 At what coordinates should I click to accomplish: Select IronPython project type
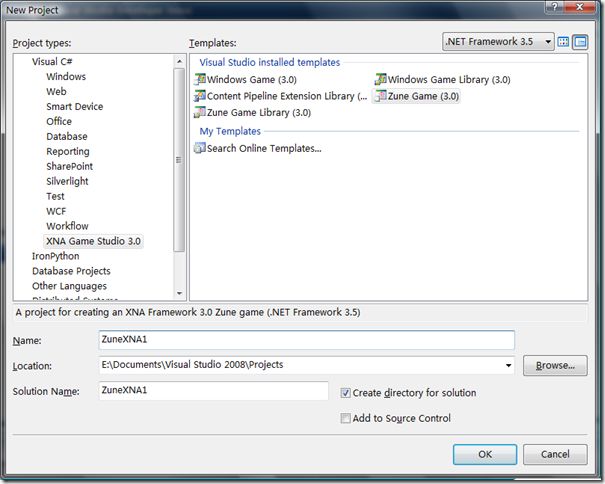tap(56, 256)
